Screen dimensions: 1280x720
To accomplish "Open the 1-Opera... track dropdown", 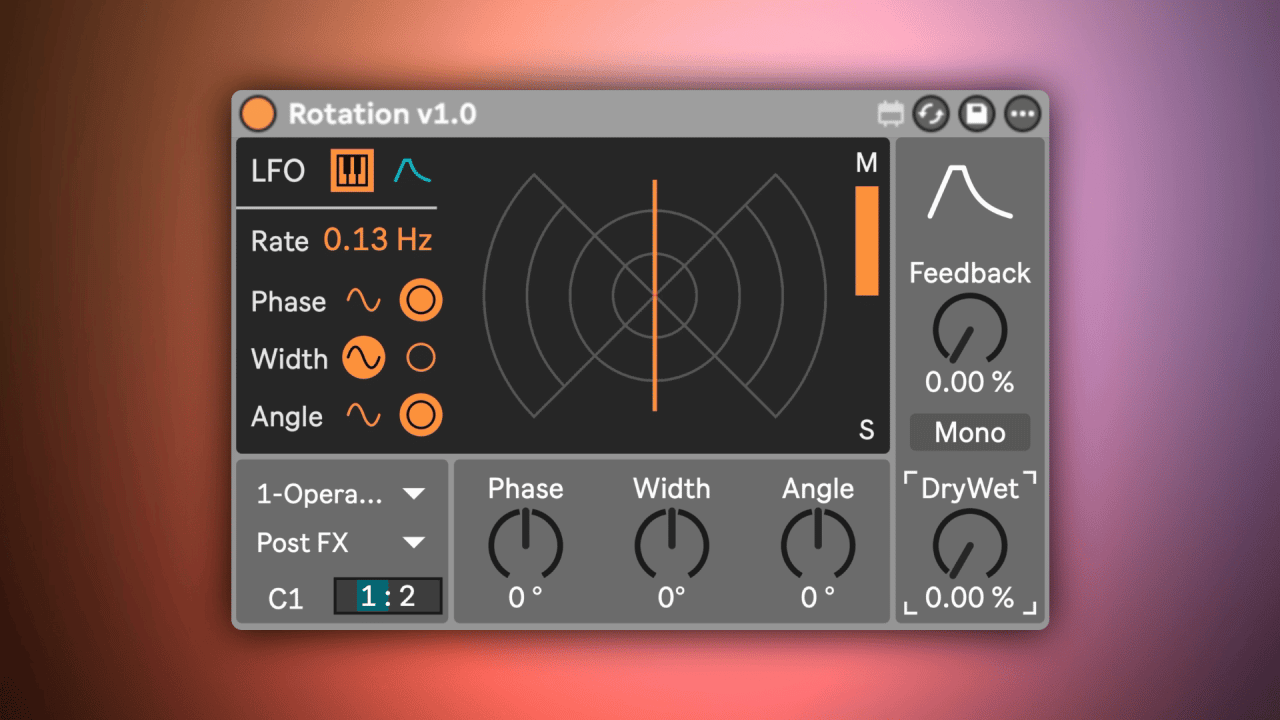I will point(340,494).
